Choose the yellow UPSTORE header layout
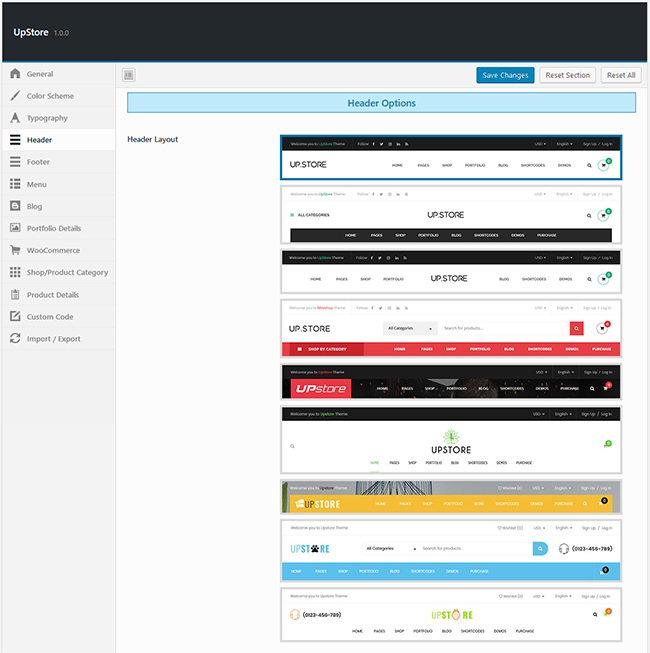This screenshot has height=653, width=650. point(451,496)
